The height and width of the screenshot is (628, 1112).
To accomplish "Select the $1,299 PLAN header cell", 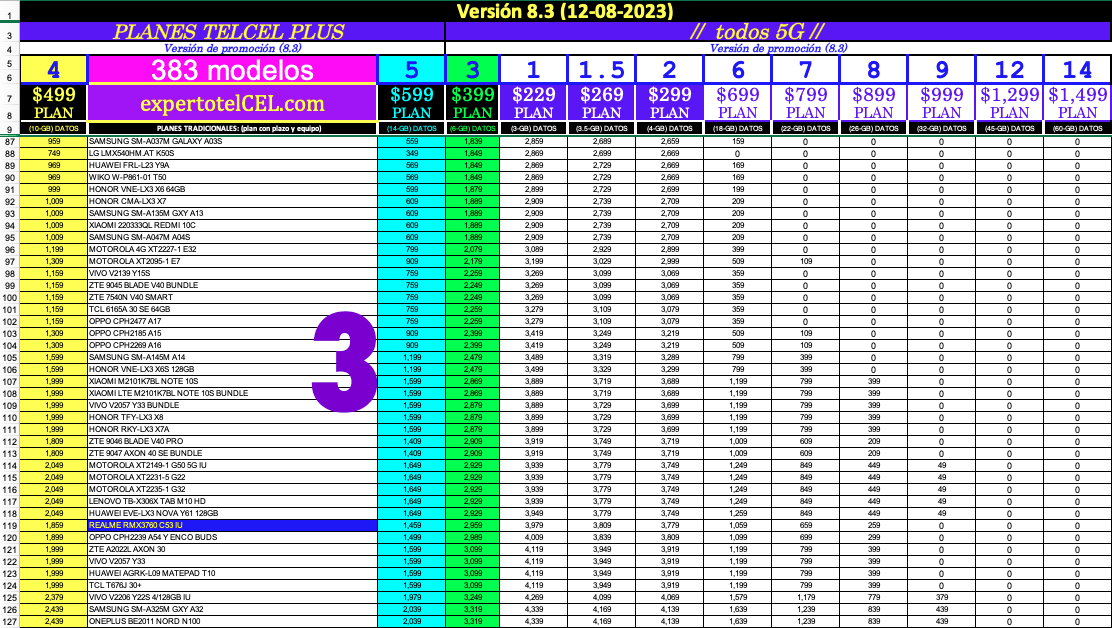I will pos(1008,103).
